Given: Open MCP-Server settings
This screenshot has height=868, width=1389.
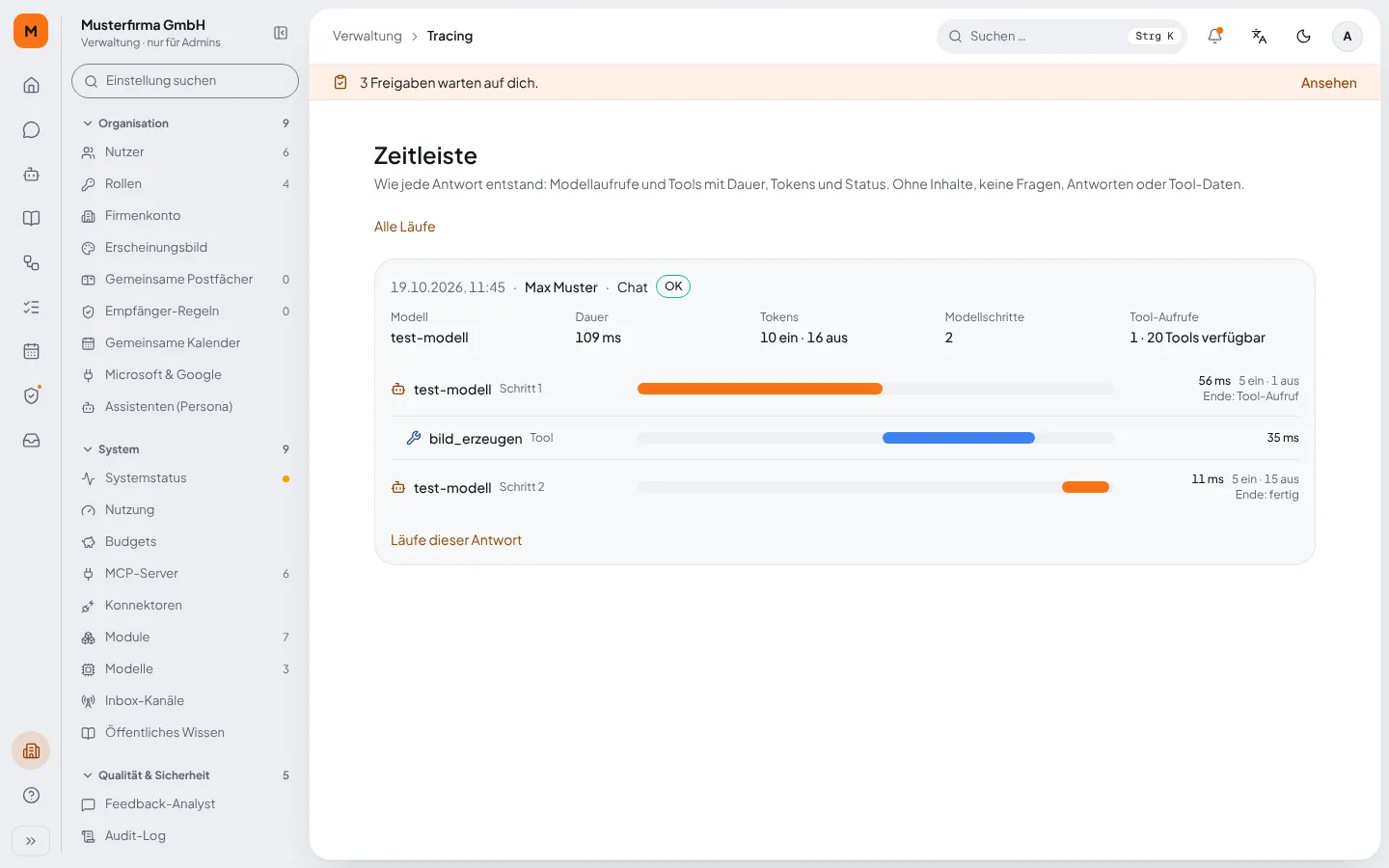Looking at the screenshot, I should (x=185, y=574).
